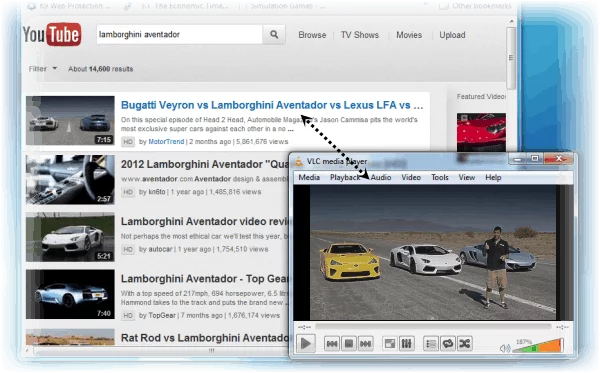The image size is (600, 373).
Task: Click the 'by autocar' uploader text
Action: 155,249
